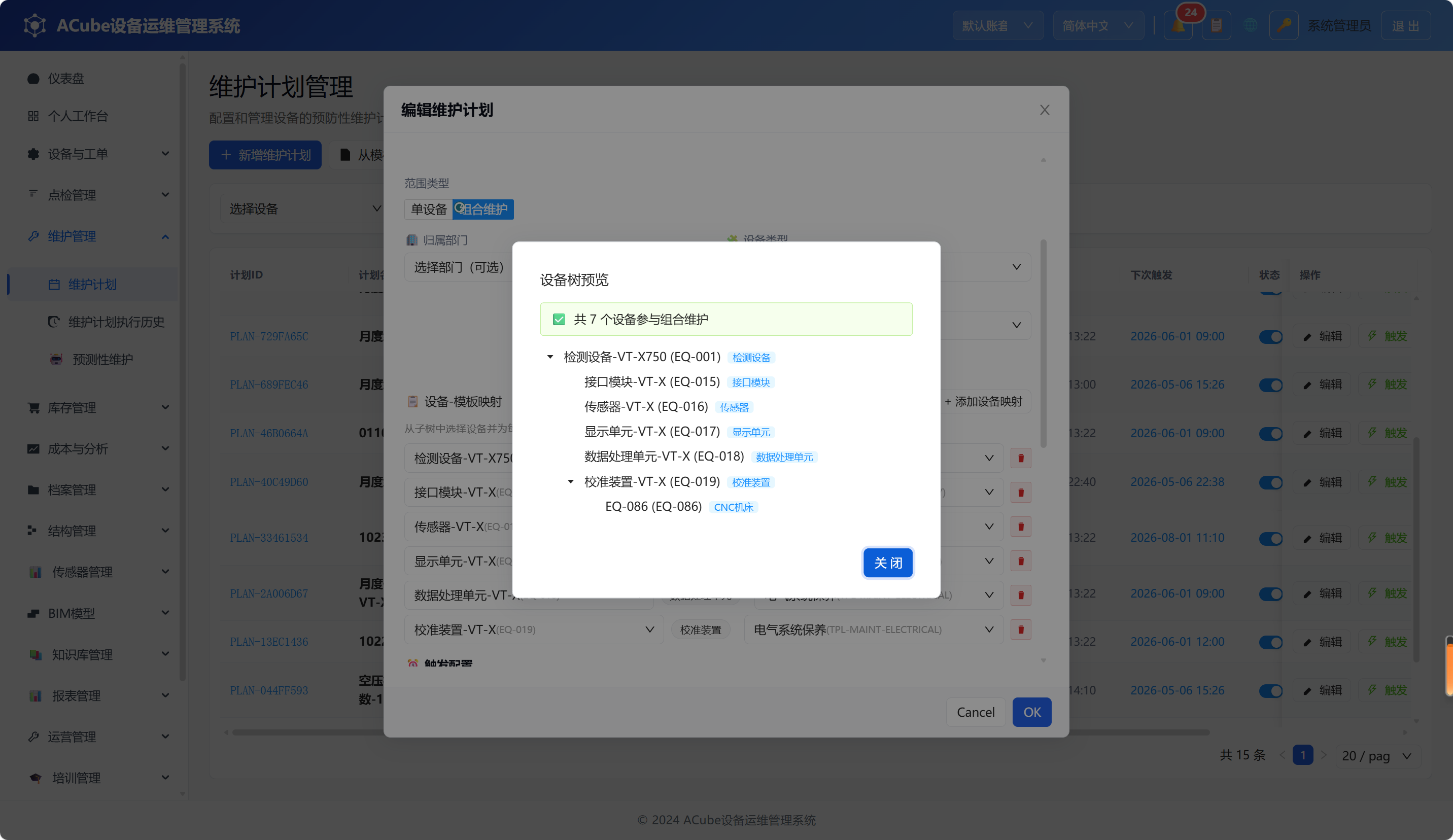Open 选择设备 filter dropdown

[x=305, y=208]
